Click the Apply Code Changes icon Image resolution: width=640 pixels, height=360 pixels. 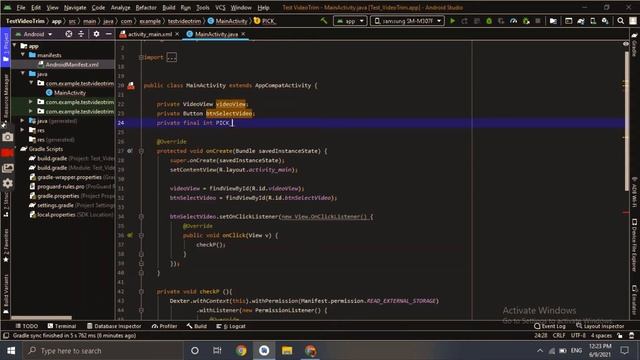coord(476,21)
